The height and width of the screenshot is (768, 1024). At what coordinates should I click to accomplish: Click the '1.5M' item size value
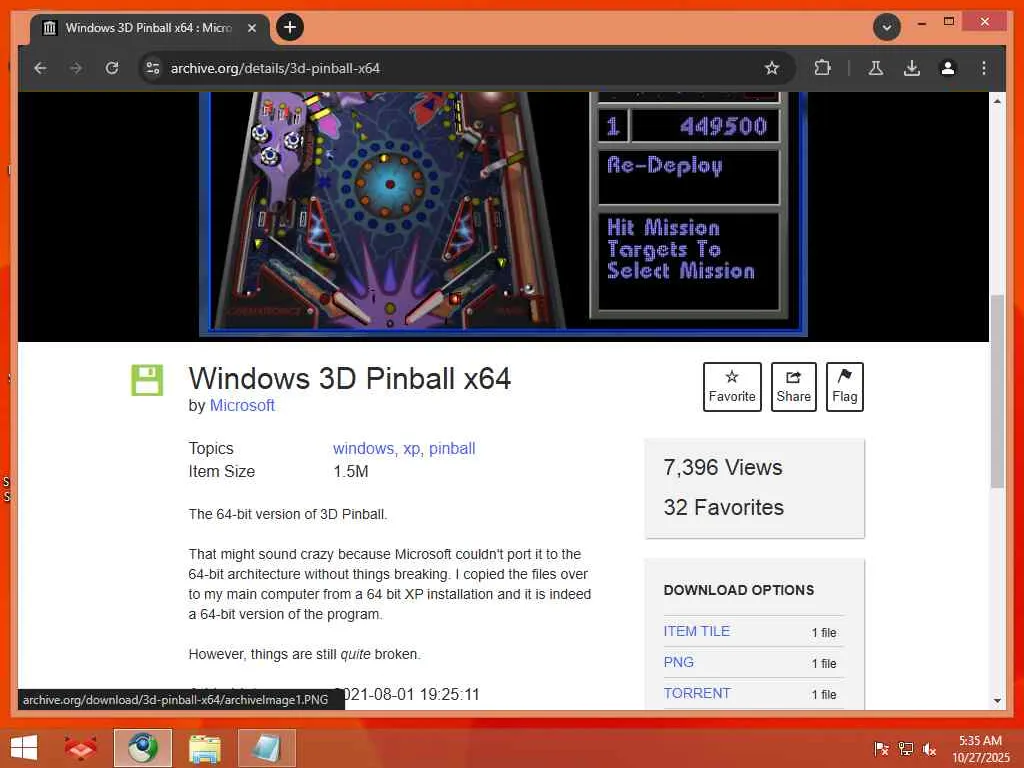coord(351,472)
